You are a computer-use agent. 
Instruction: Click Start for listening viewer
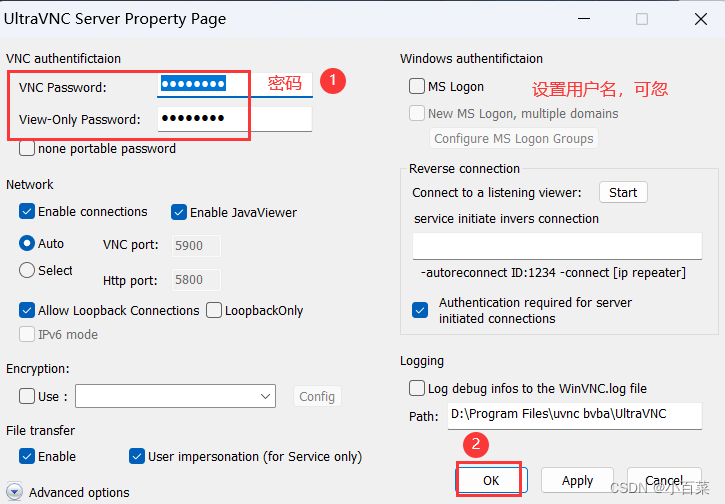point(623,192)
